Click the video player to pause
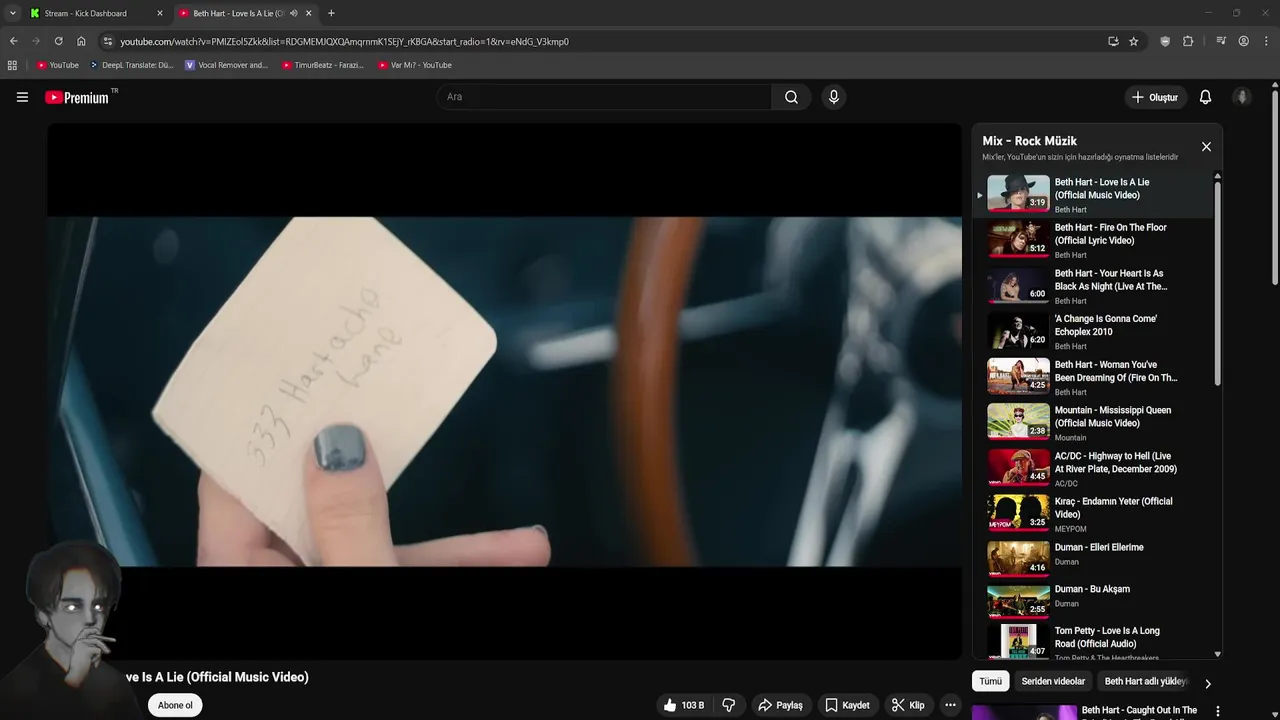 click(x=504, y=391)
